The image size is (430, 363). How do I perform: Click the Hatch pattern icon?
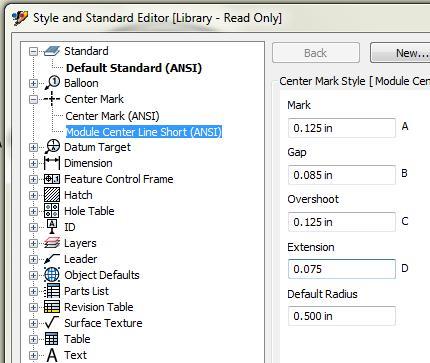52,195
